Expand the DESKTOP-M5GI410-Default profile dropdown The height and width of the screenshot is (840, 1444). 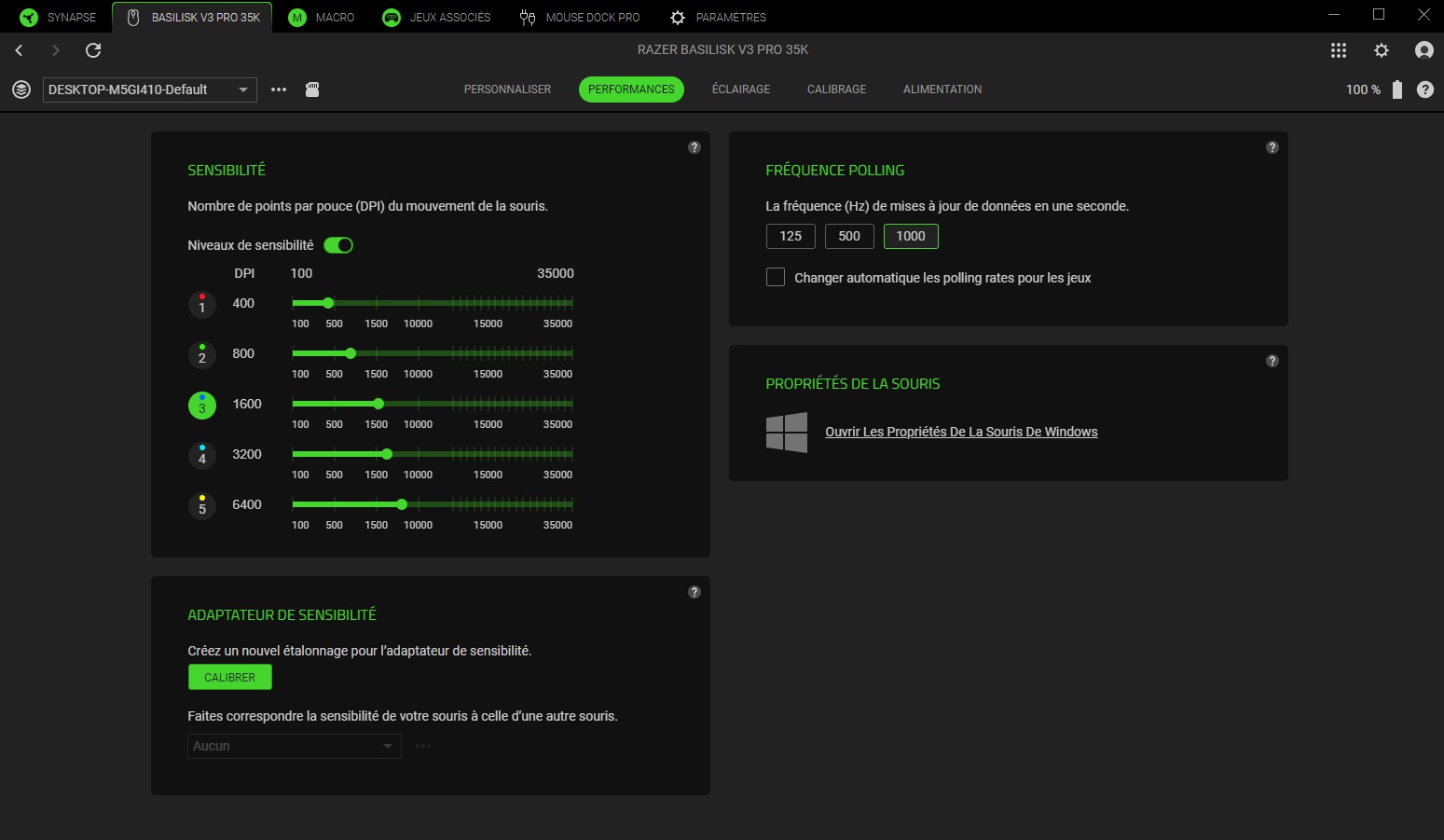(x=242, y=90)
